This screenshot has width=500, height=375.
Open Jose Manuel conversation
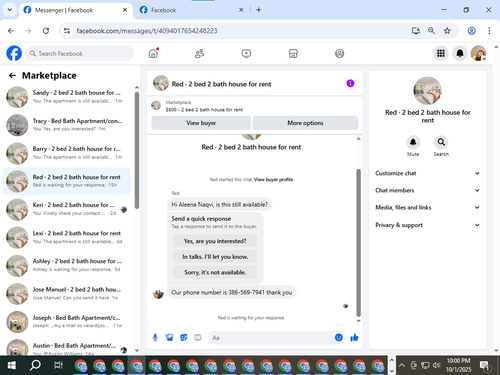tap(67, 293)
